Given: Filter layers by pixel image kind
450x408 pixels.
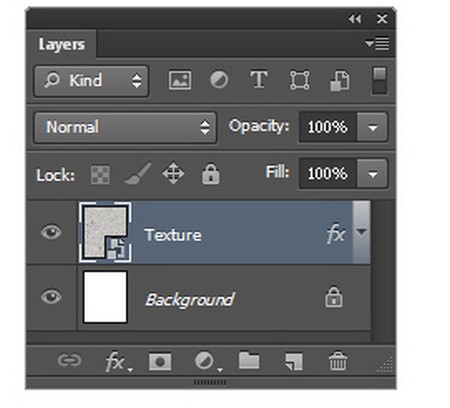Looking at the screenshot, I should coord(180,80).
